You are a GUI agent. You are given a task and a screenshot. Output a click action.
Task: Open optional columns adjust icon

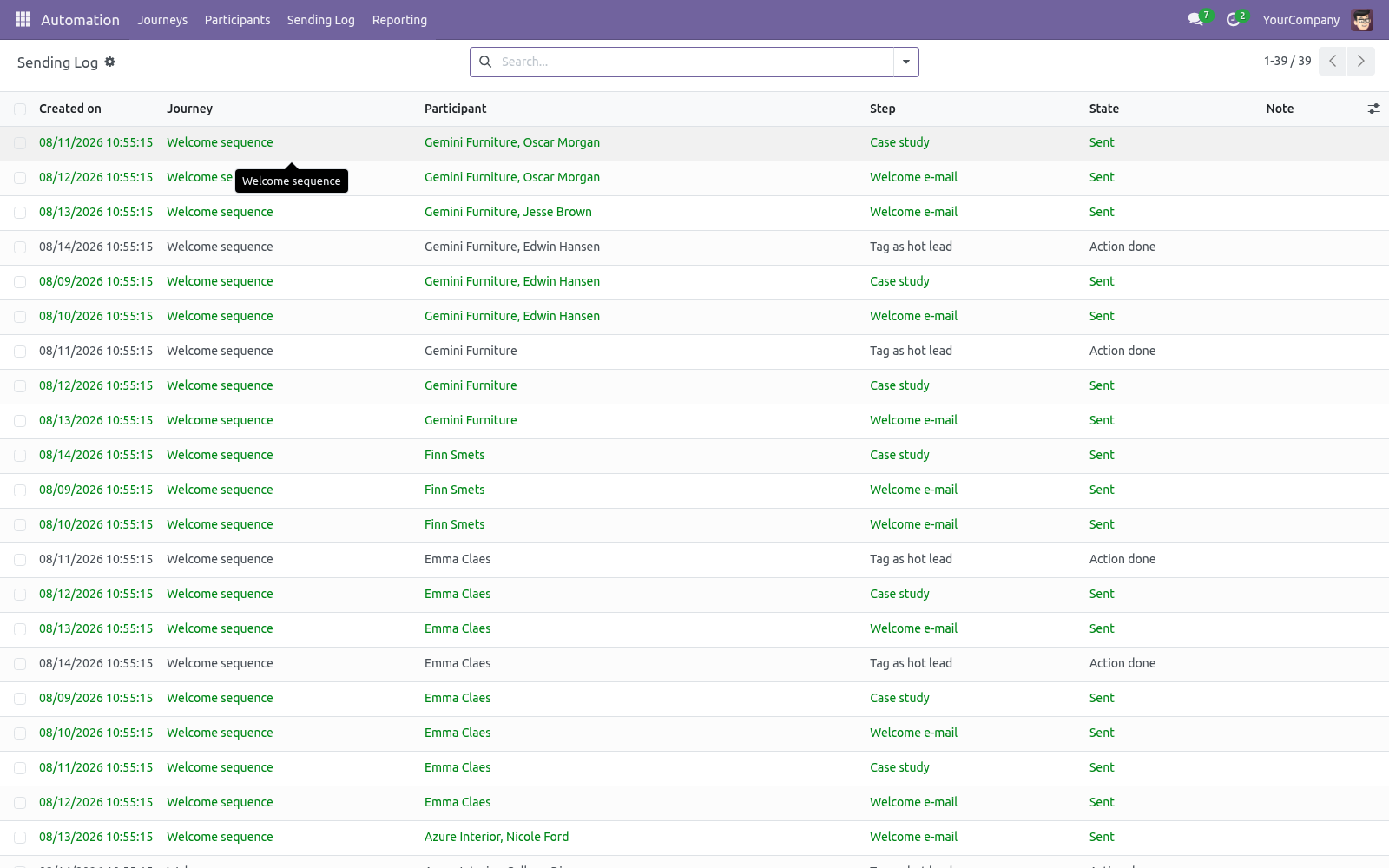1373,108
